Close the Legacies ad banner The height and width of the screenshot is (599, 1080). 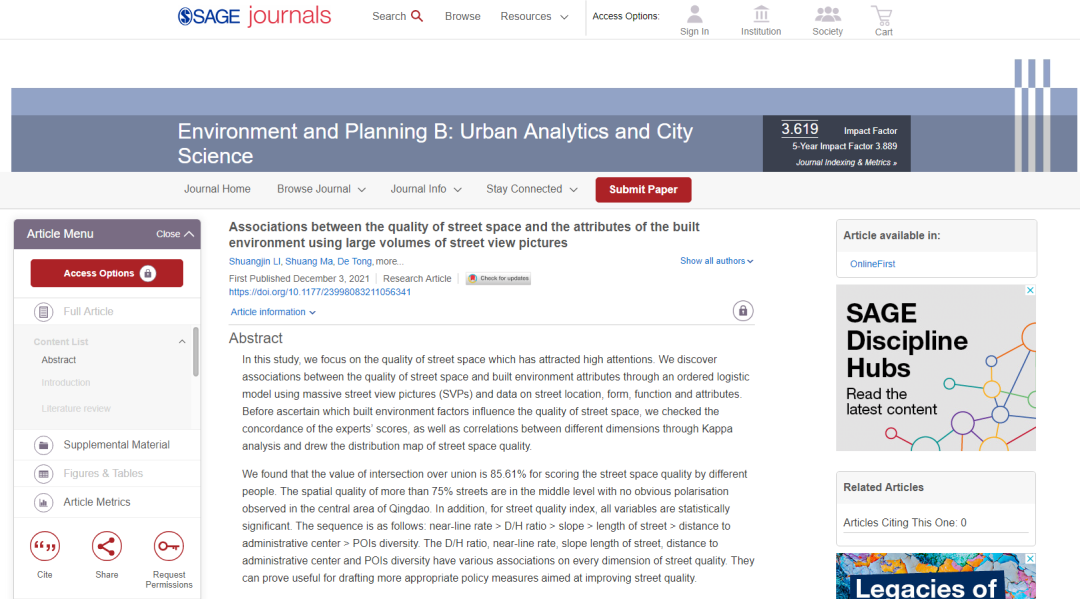point(1030,558)
